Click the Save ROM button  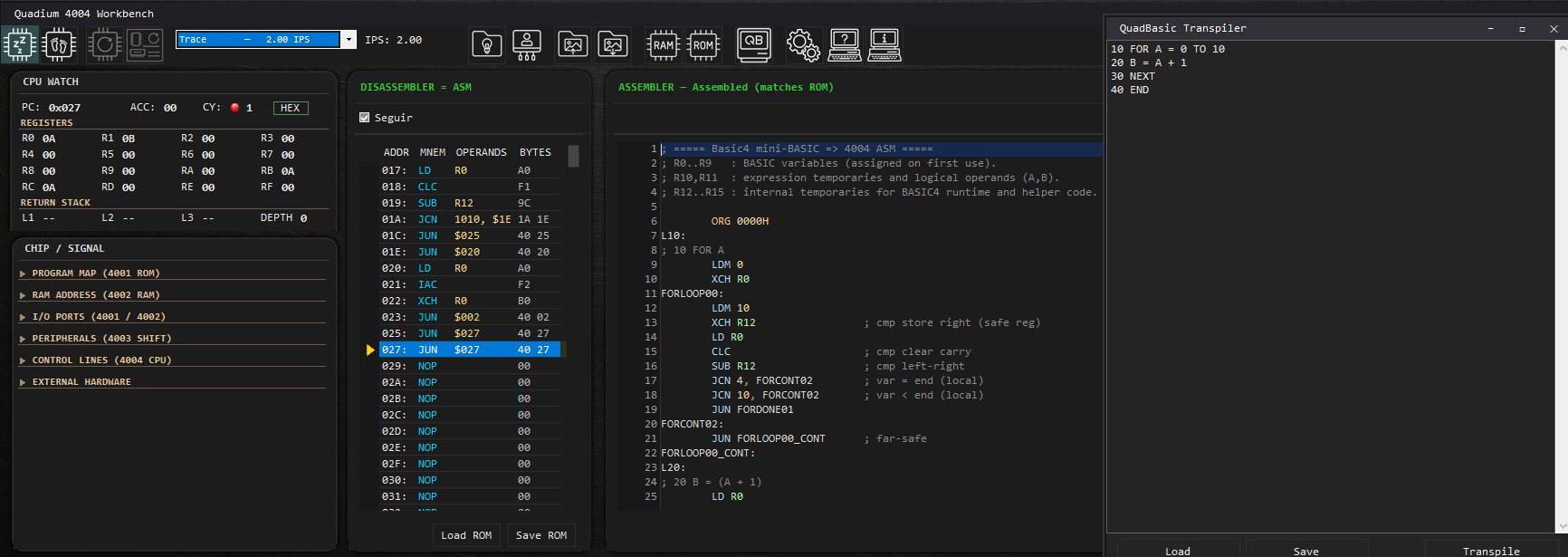[x=541, y=535]
